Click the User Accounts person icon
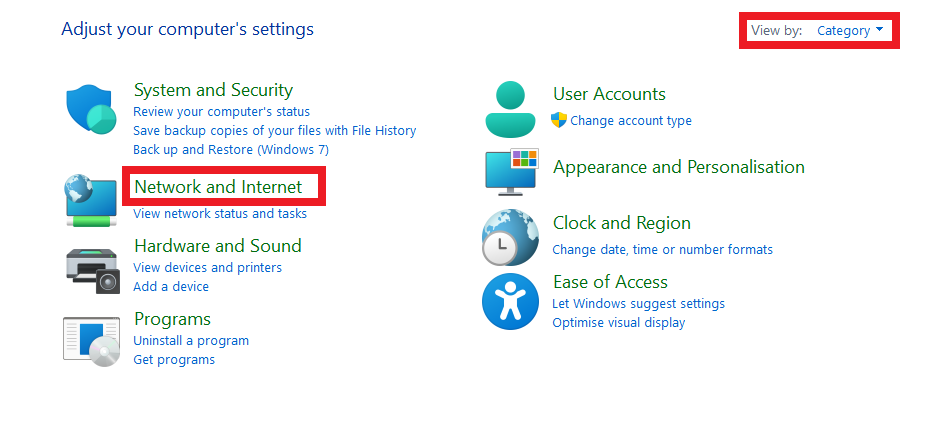This screenshot has height=440, width=927. click(x=511, y=109)
